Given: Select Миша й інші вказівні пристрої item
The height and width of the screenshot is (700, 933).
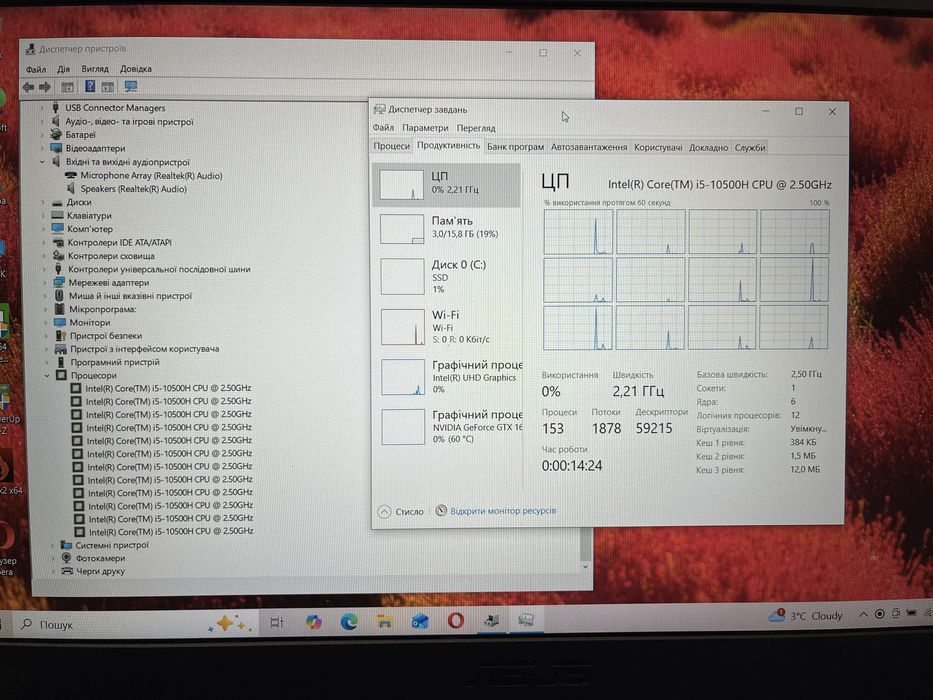Looking at the screenshot, I should pos(130,296).
